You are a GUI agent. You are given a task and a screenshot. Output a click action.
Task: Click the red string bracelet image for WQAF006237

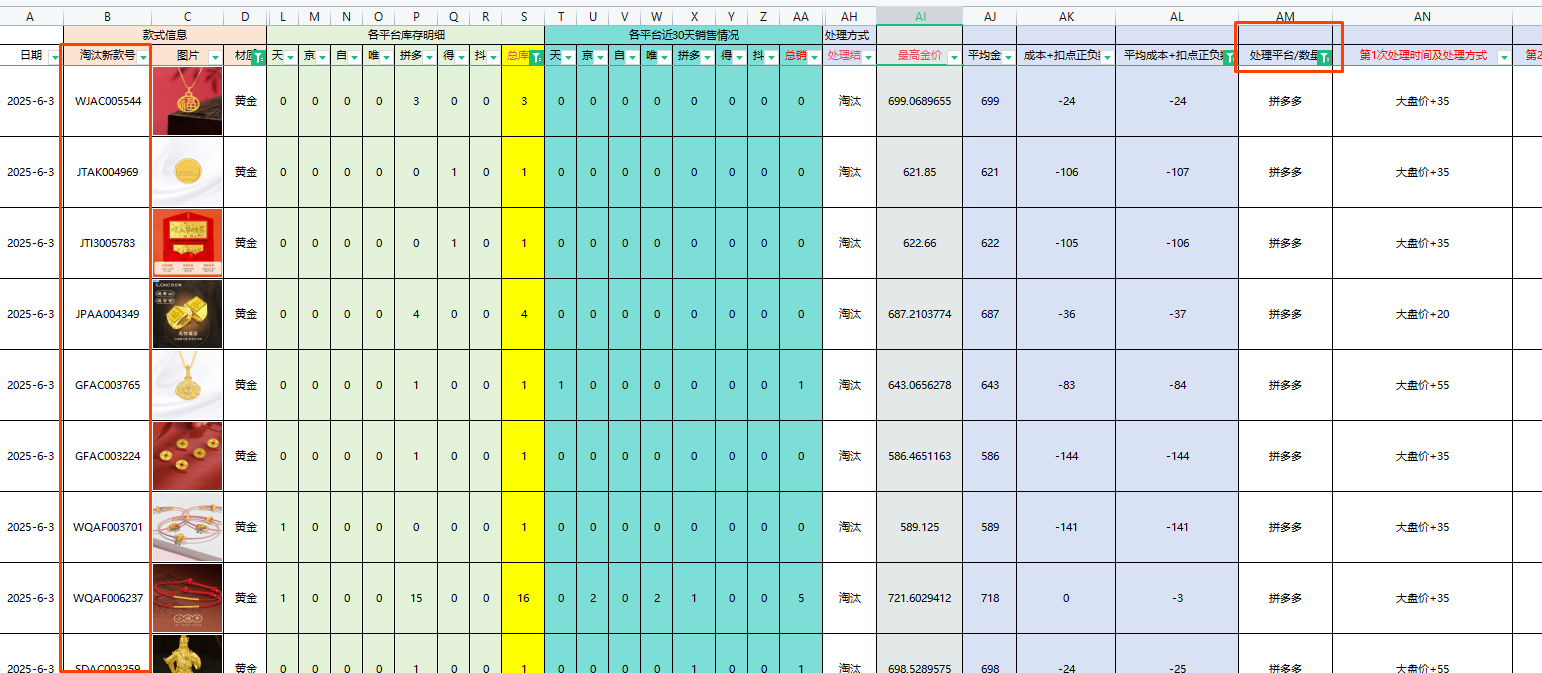point(187,598)
